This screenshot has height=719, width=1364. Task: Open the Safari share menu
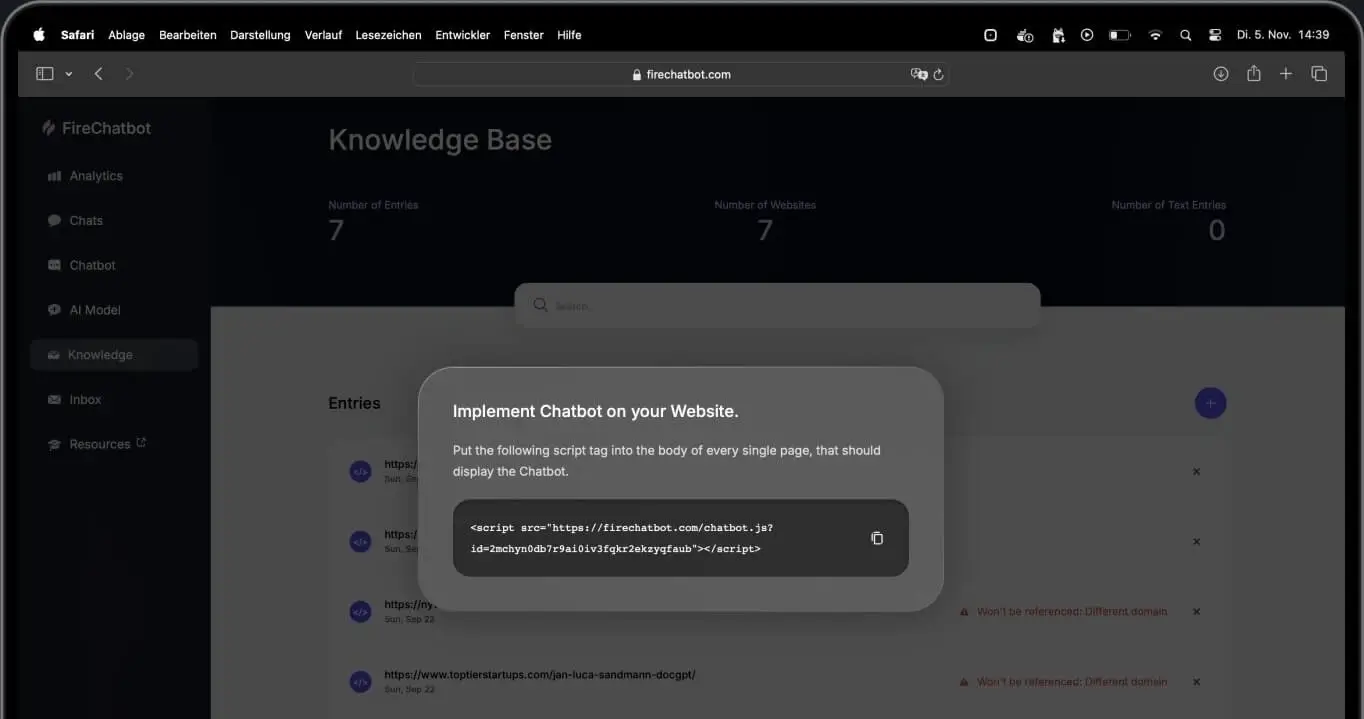click(1253, 74)
